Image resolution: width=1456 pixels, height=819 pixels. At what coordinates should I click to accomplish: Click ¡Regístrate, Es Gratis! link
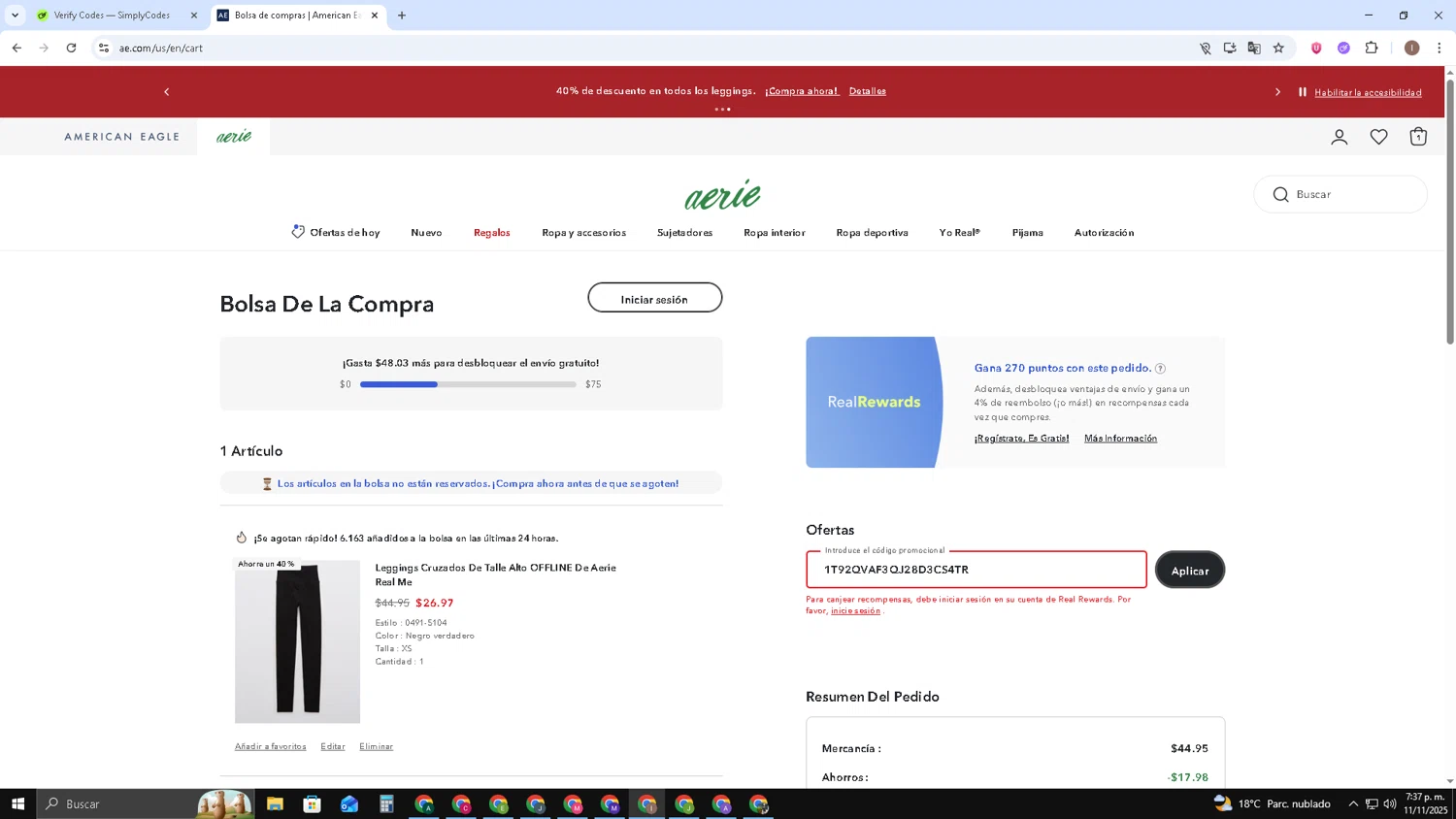click(1021, 439)
